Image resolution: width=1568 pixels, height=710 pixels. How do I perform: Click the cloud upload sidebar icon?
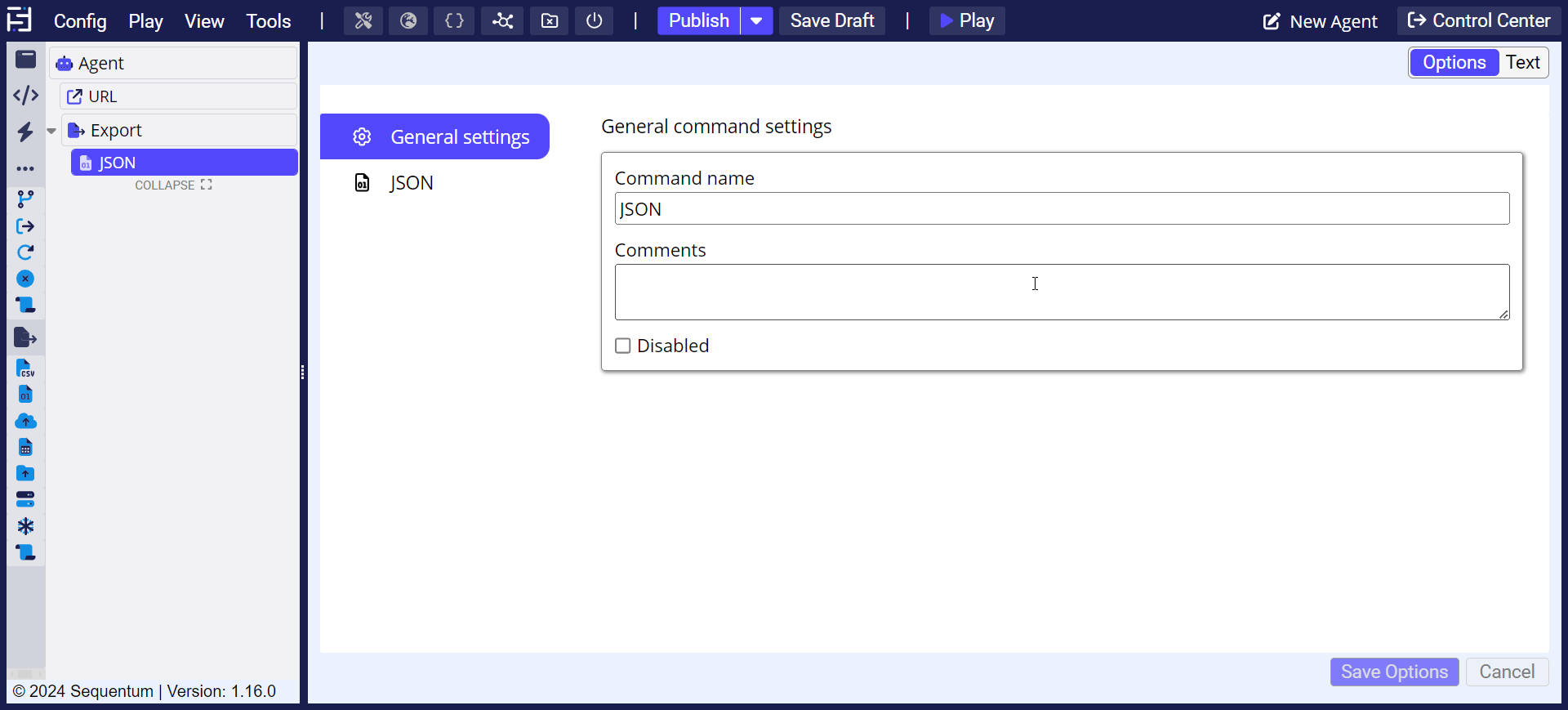tap(26, 422)
